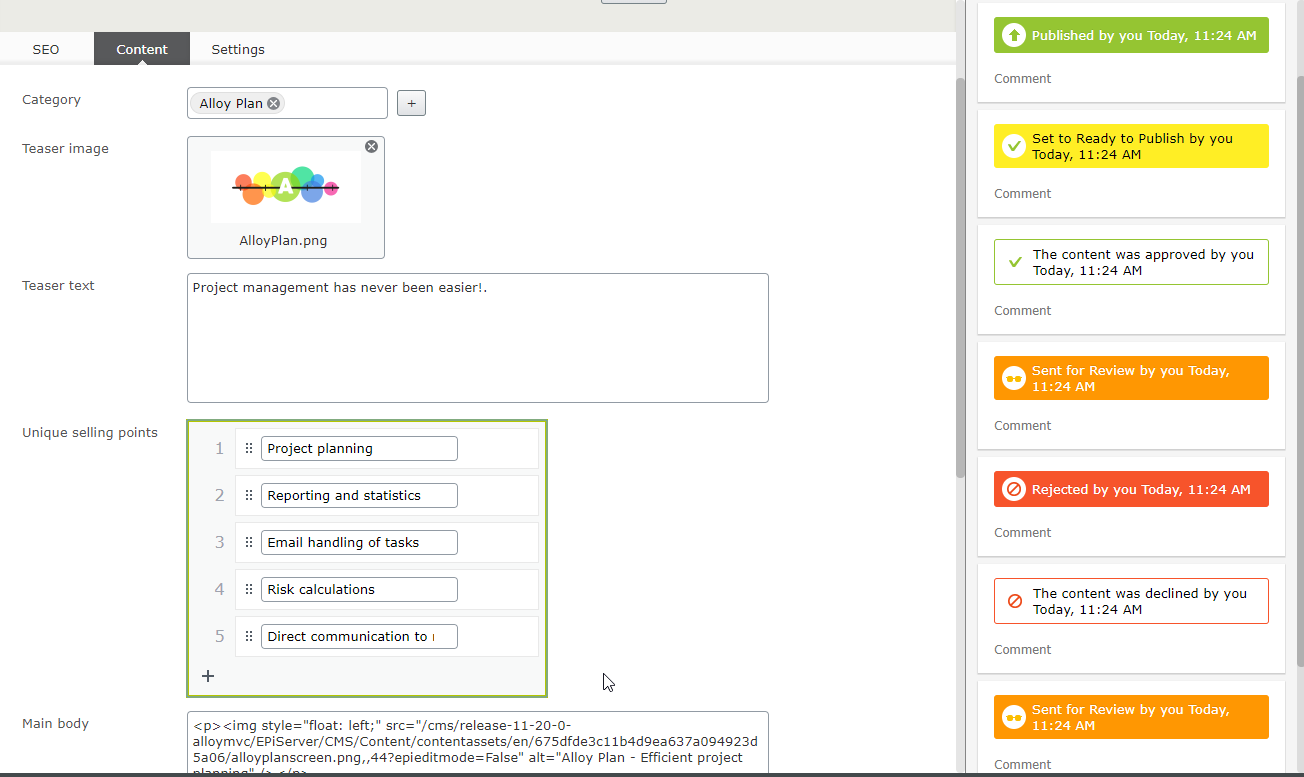Screen dimensions: 1304x777
Task: Add a new unique selling point
Action: tap(208, 676)
